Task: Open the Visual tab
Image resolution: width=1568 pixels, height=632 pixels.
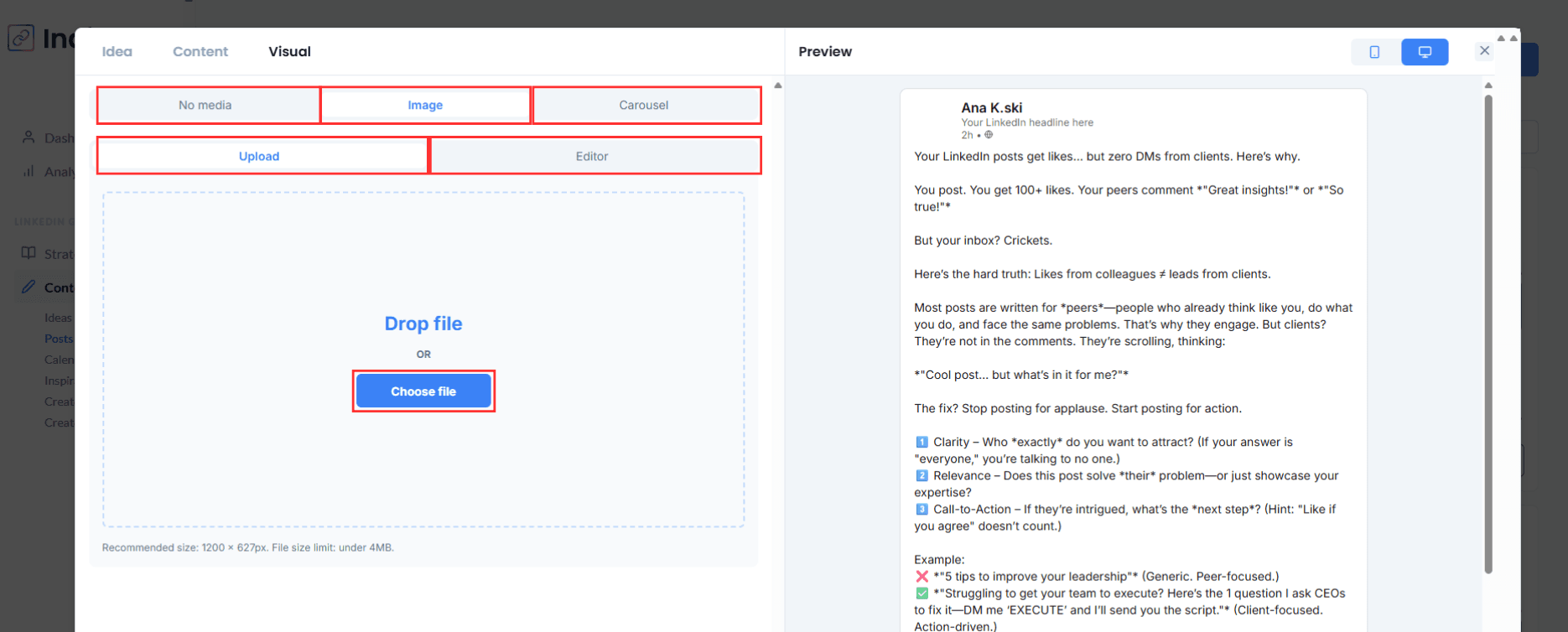Action: [289, 52]
